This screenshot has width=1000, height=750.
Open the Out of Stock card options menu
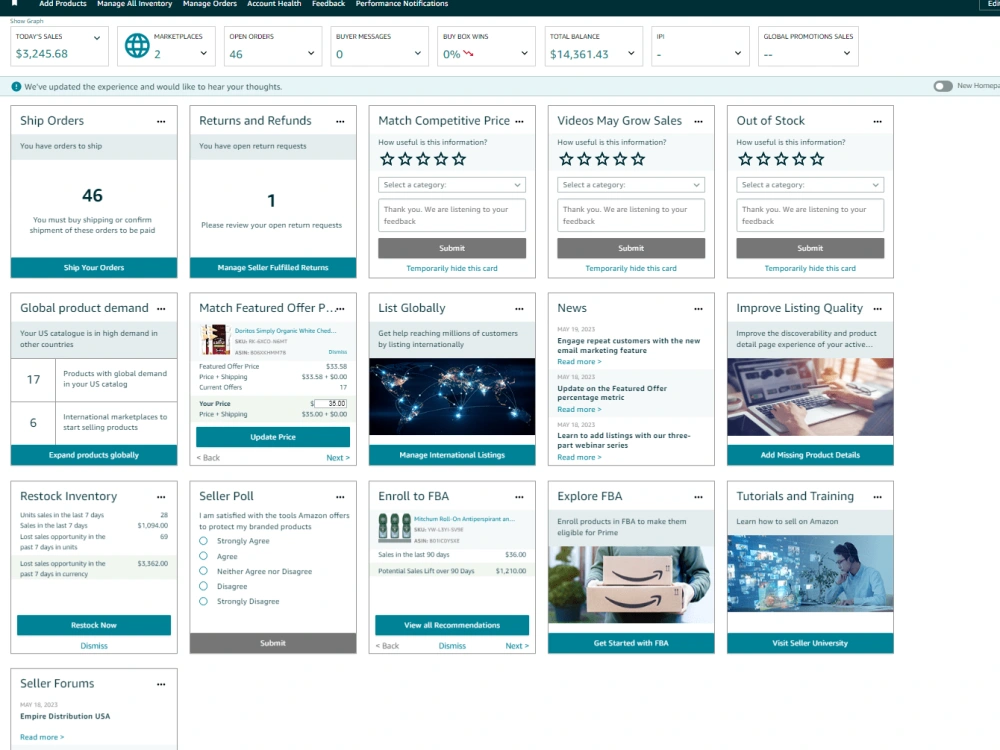878,121
